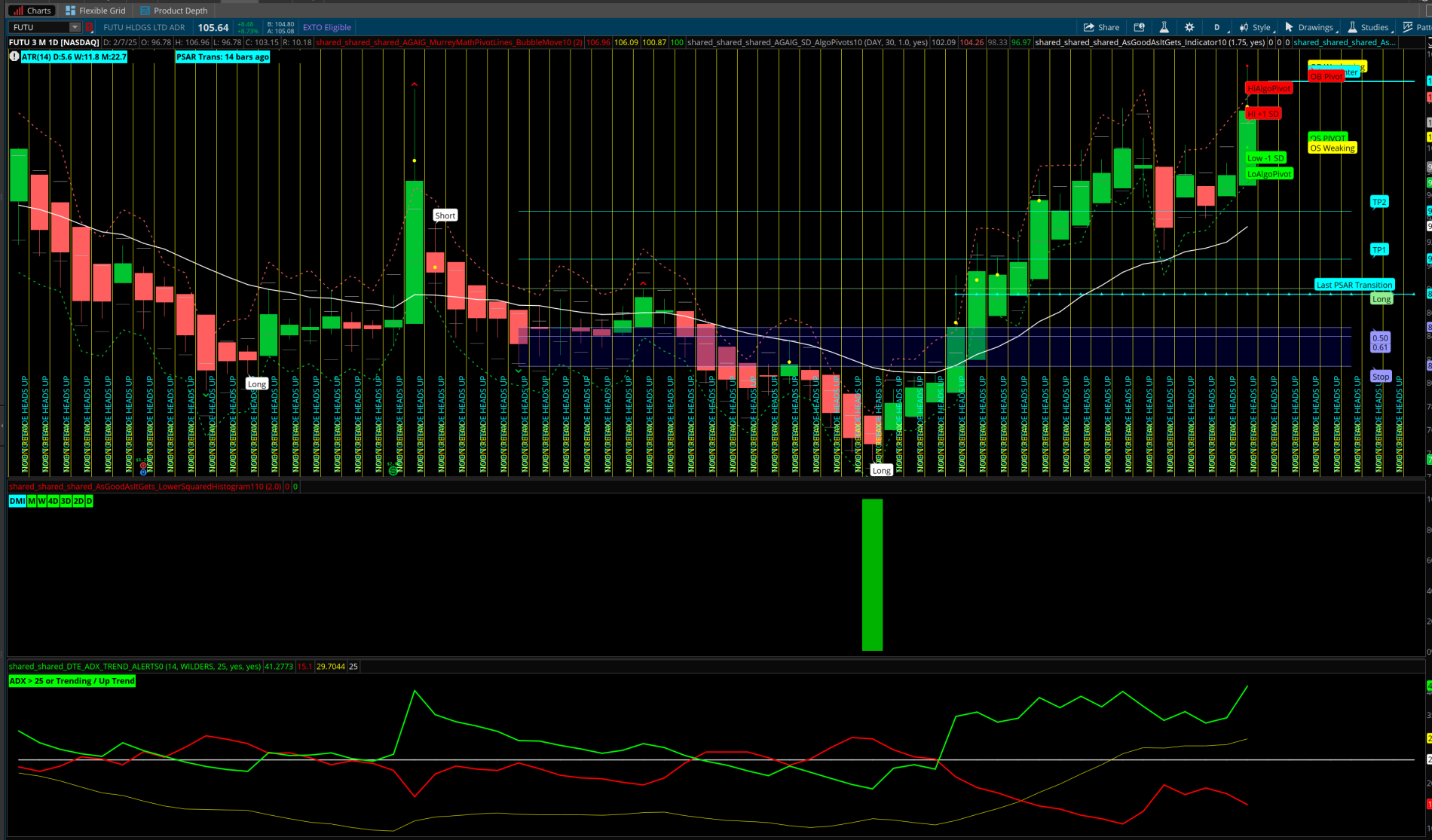Viewport: 1432px width, 840px height.
Task: Open the chart alerts calendar icon
Action: point(1140,27)
